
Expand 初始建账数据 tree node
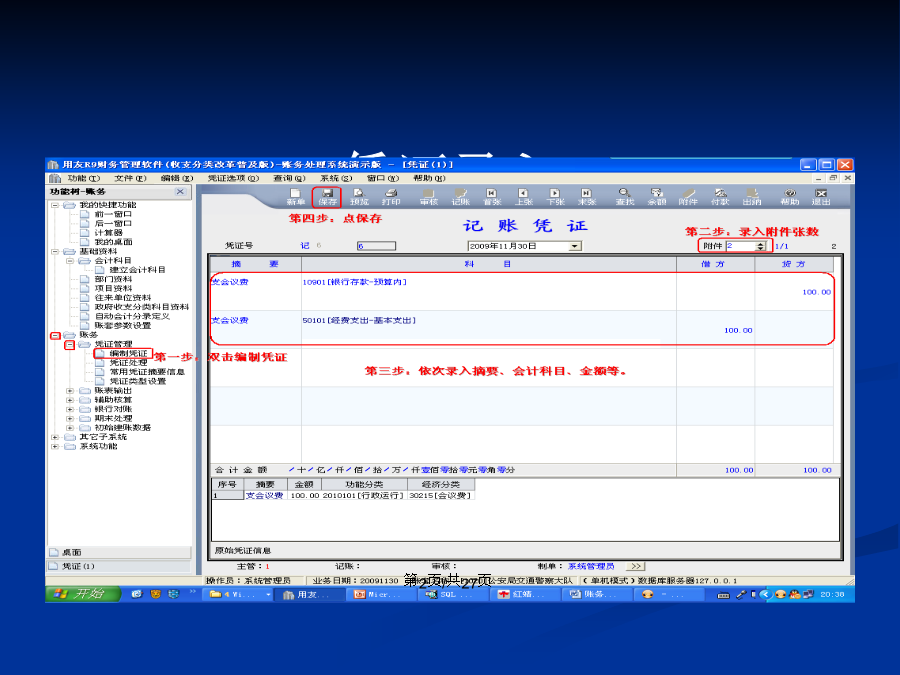click(70, 428)
